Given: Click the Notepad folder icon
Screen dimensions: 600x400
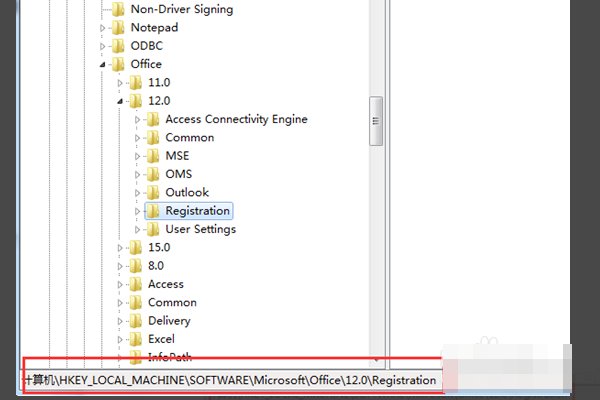Looking at the screenshot, I should point(117,28).
